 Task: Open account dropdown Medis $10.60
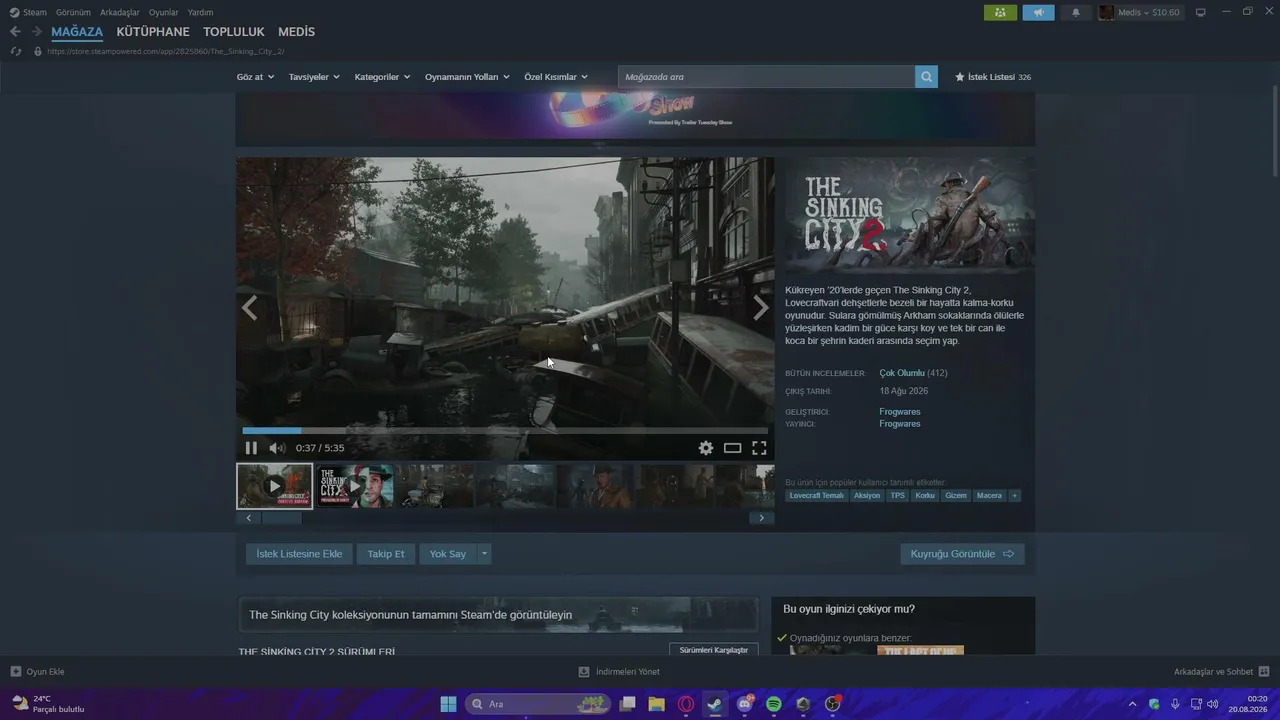1139,13
